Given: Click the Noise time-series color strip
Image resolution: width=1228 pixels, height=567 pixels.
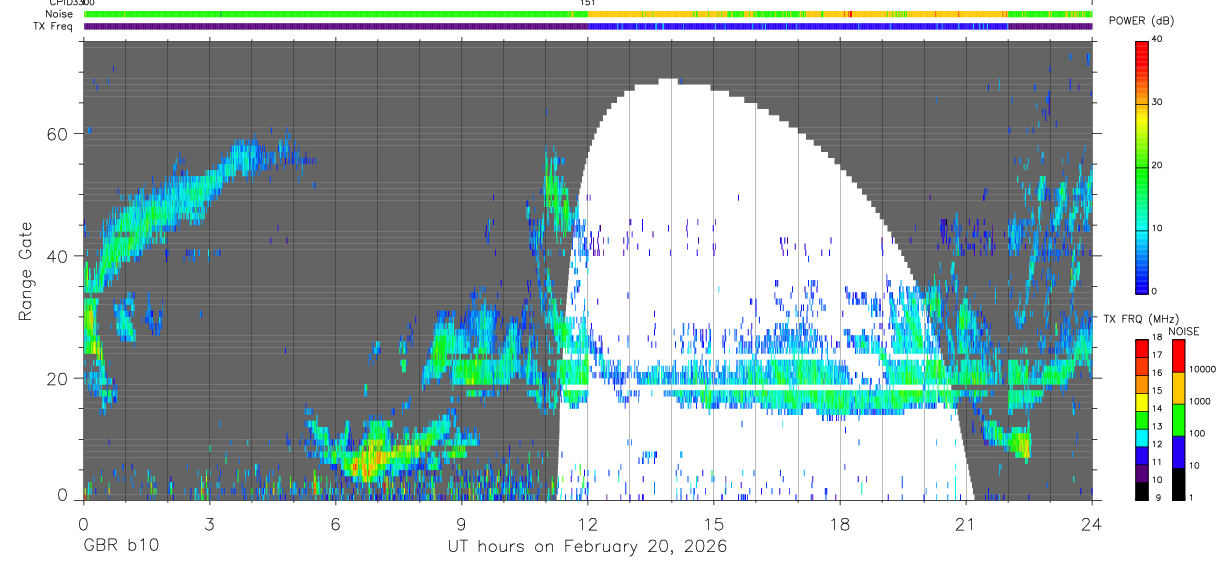Looking at the screenshot, I should pos(588,14).
